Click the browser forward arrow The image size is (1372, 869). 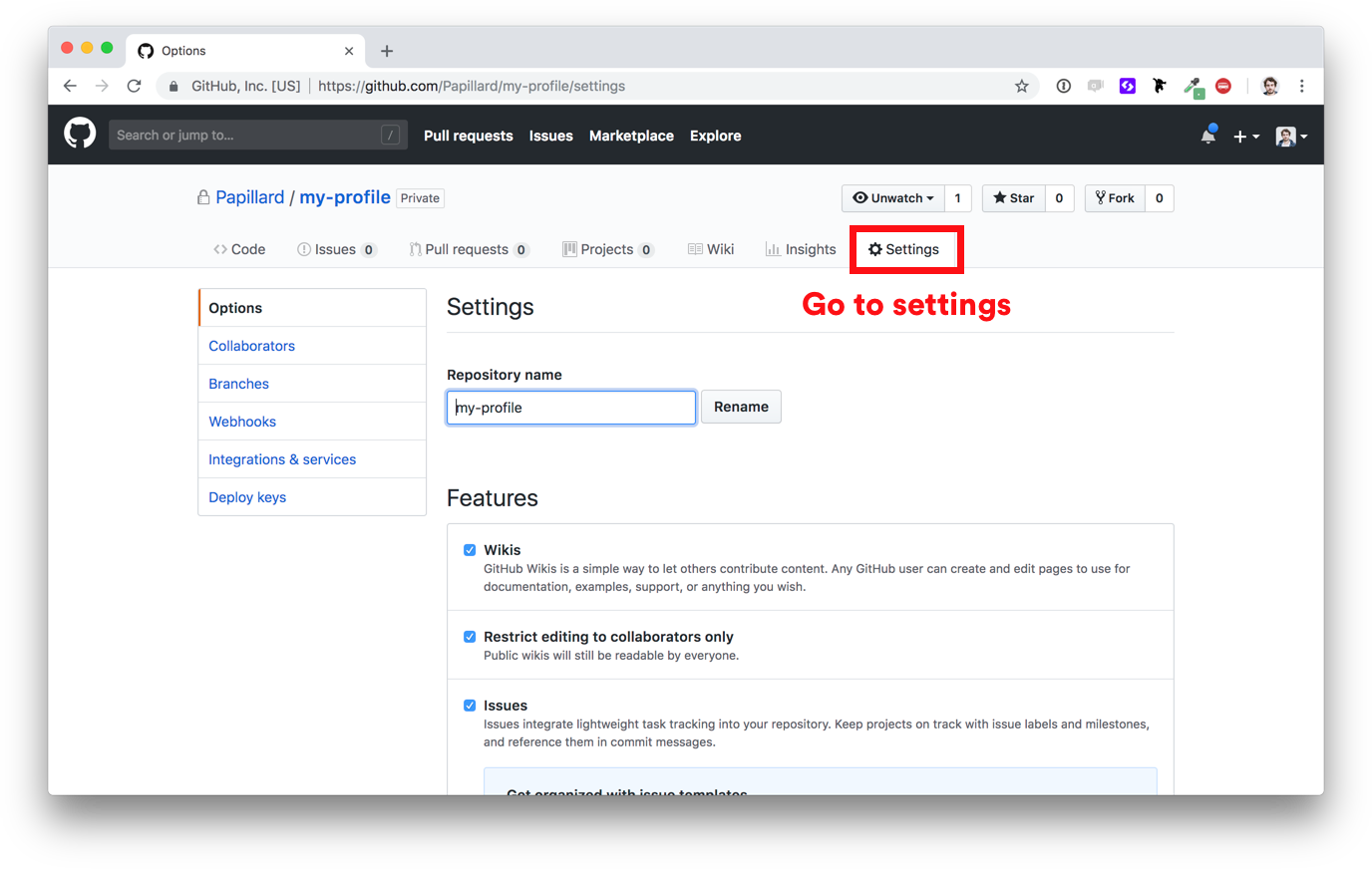coord(102,86)
